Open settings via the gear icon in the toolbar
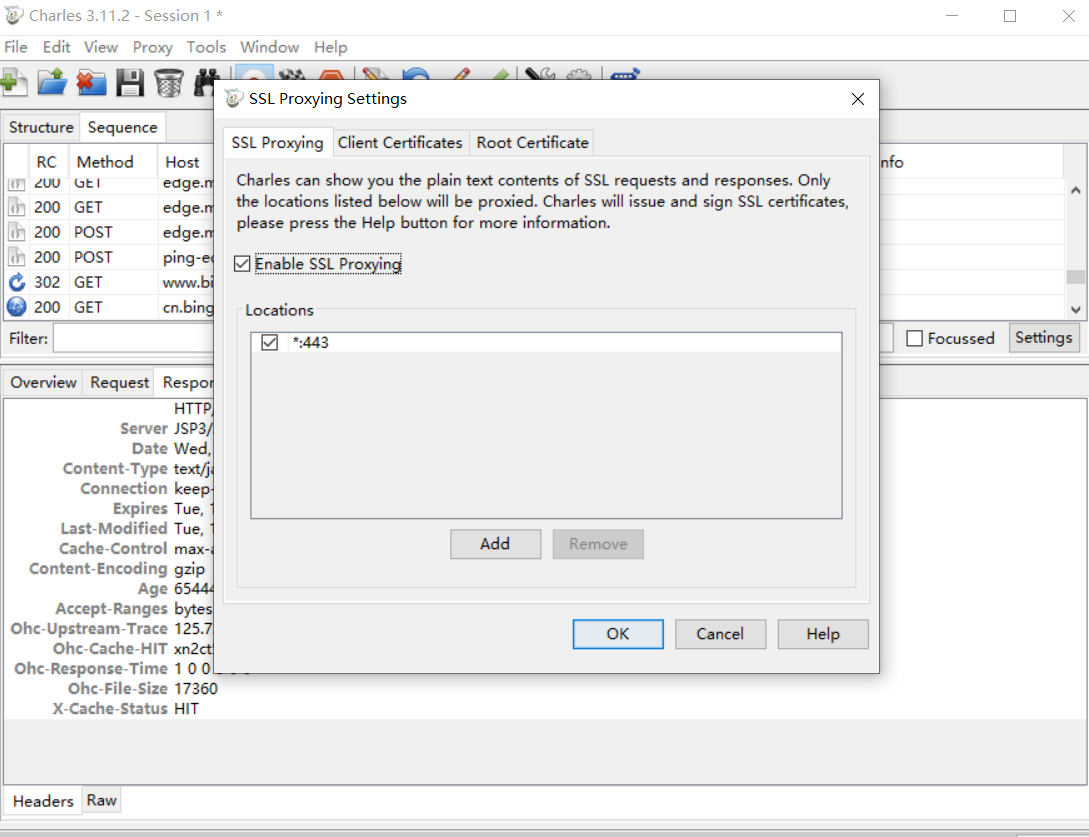The height and width of the screenshot is (837, 1089). click(579, 73)
